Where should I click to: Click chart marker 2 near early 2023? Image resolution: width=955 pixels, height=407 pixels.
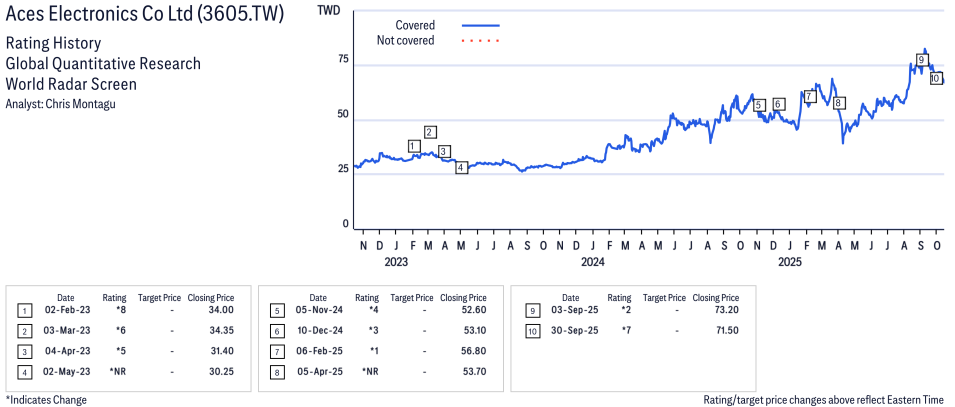point(430,132)
